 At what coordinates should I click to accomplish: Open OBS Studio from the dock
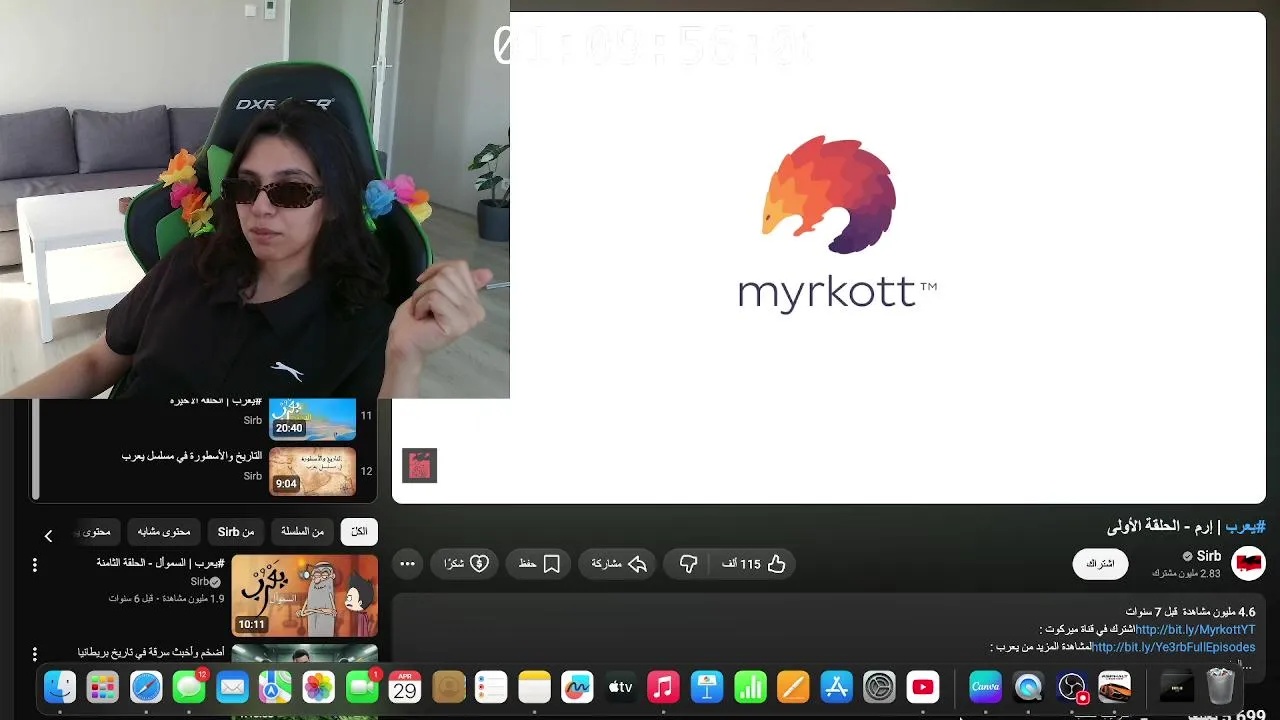[x=1072, y=687]
